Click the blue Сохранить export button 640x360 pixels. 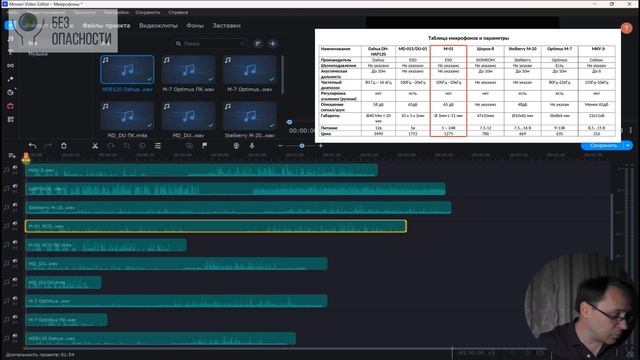click(603, 146)
